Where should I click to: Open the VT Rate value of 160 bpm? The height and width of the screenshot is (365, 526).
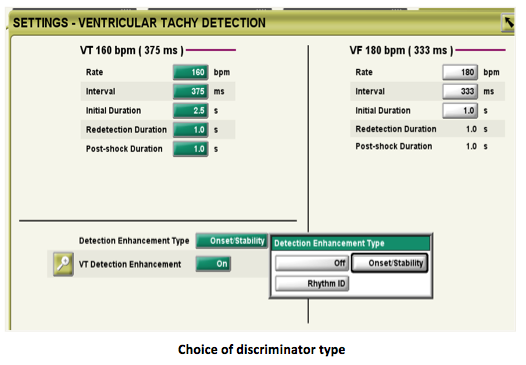pyautogui.click(x=191, y=72)
